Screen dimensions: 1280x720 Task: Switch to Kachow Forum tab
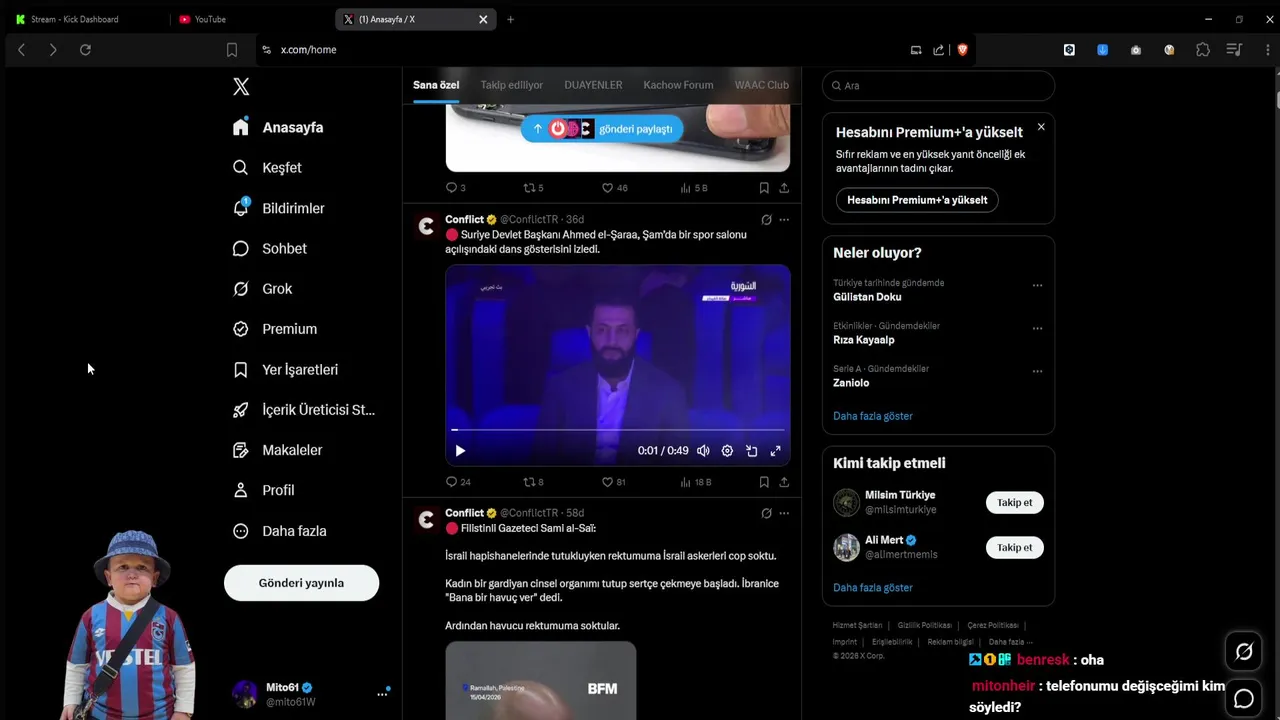click(678, 85)
